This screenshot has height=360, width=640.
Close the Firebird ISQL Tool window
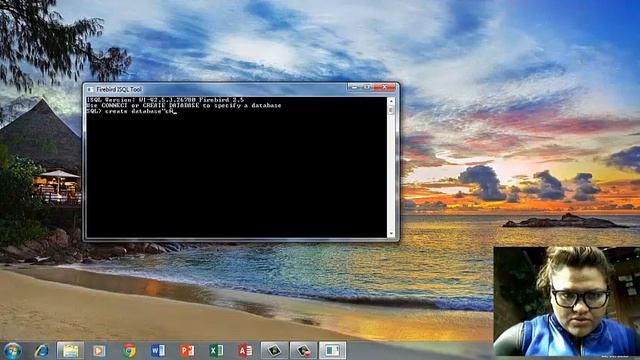point(384,87)
